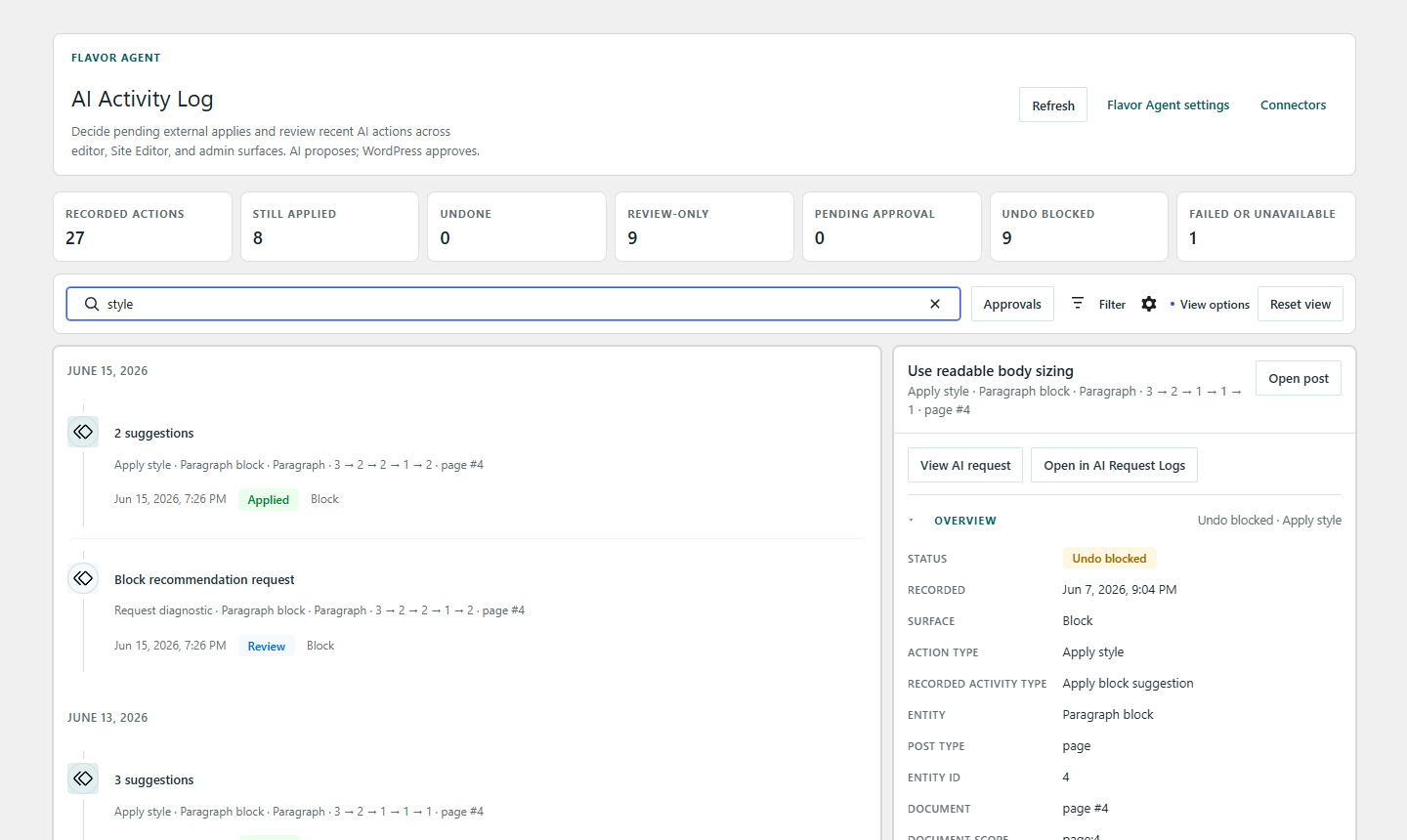The image size is (1407, 840).
Task: Open in AI Request Logs
Action: (x=1114, y=465)
